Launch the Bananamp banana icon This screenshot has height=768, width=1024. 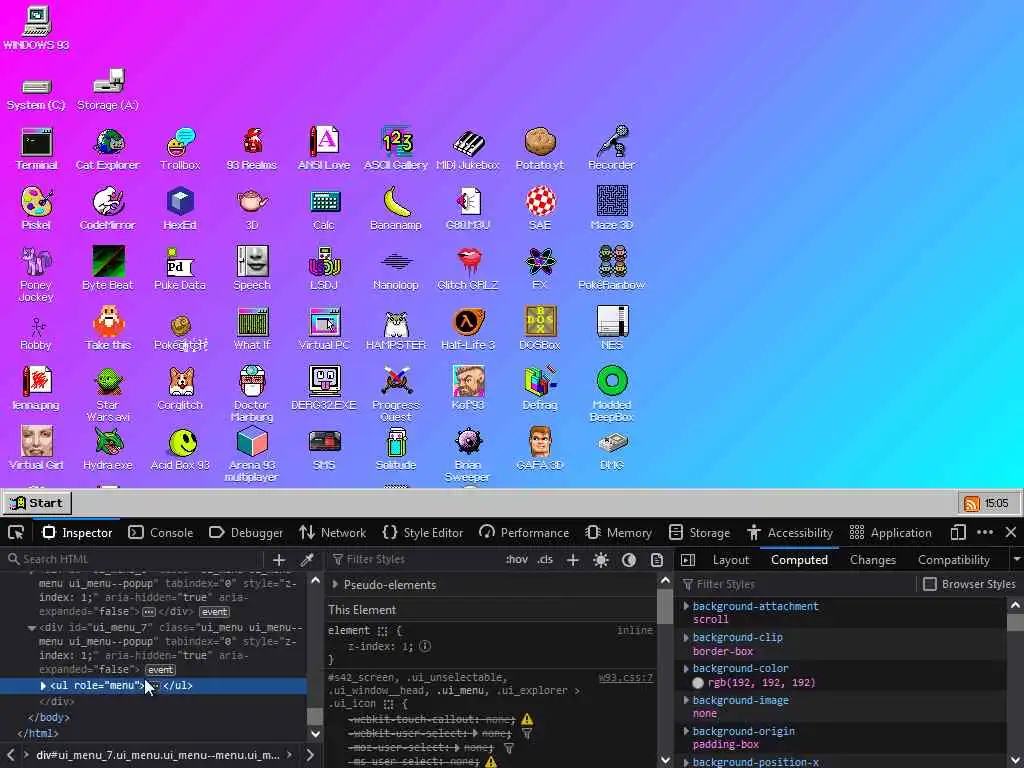396,209
